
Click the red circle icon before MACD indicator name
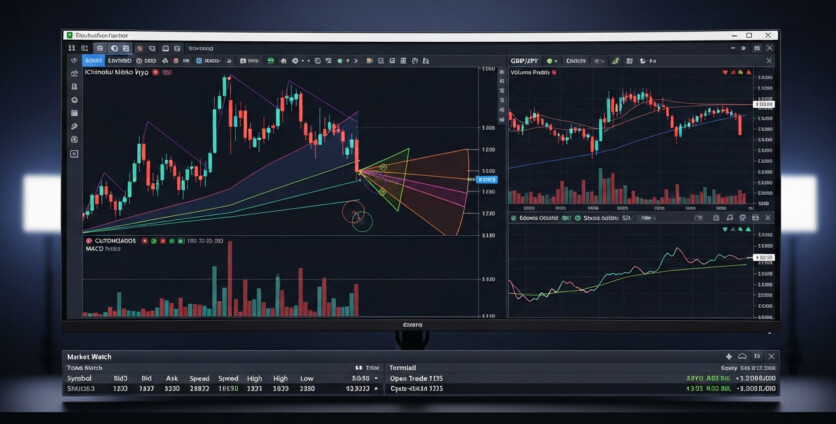[x=89, y=241]
